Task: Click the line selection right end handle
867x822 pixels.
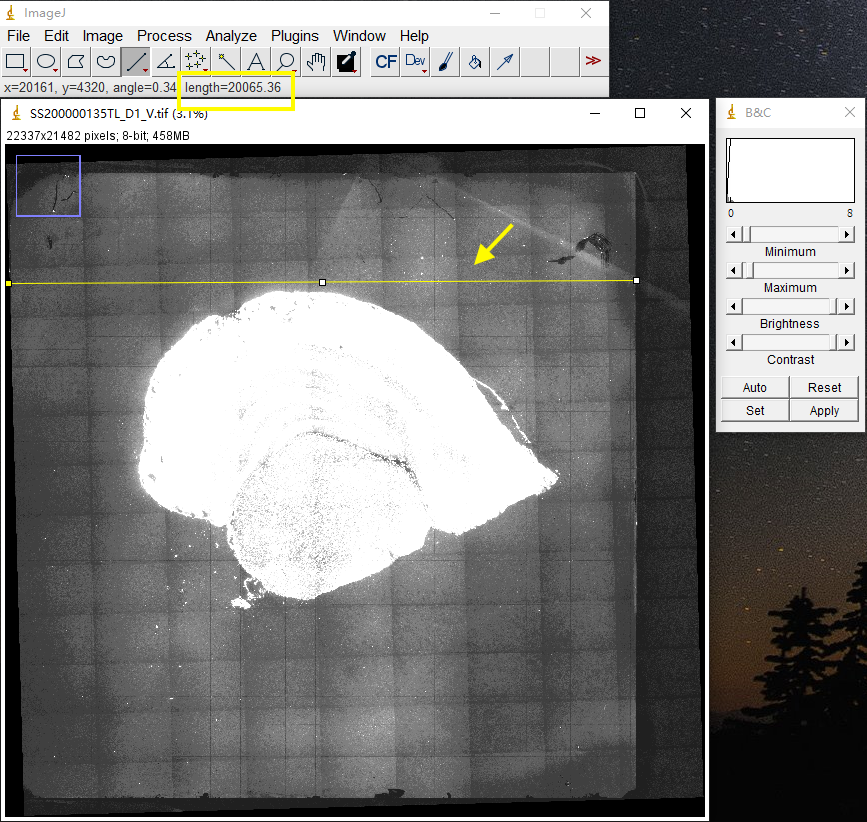Action: [x=636, y=281]
